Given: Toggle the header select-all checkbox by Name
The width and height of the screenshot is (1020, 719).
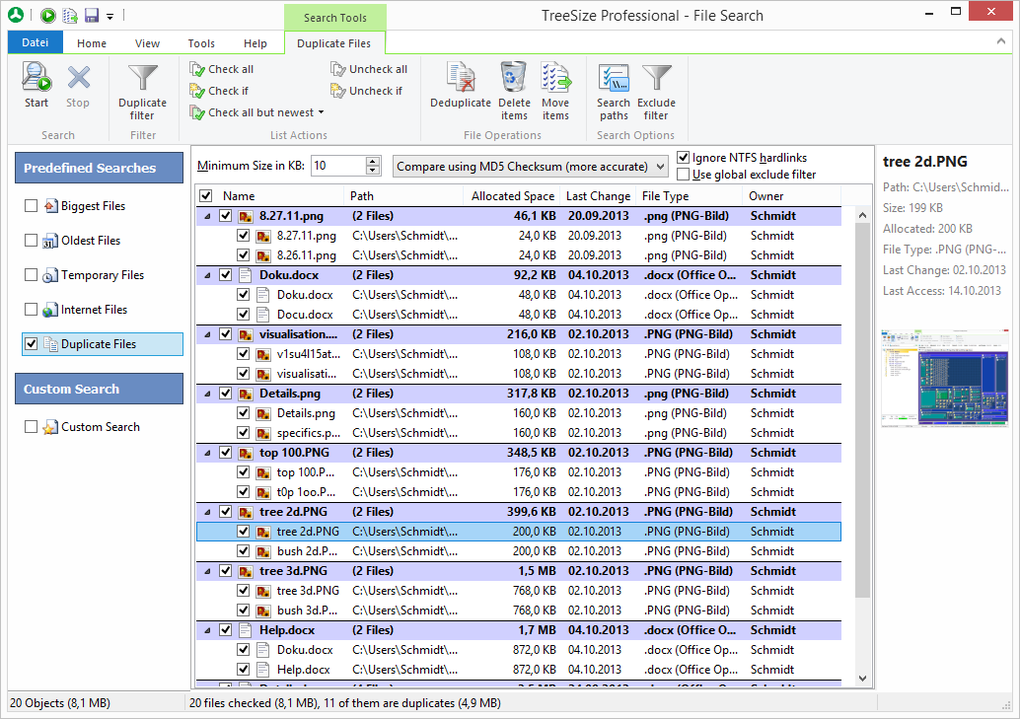Looking at the screenshot, I should tap(206, 196).
